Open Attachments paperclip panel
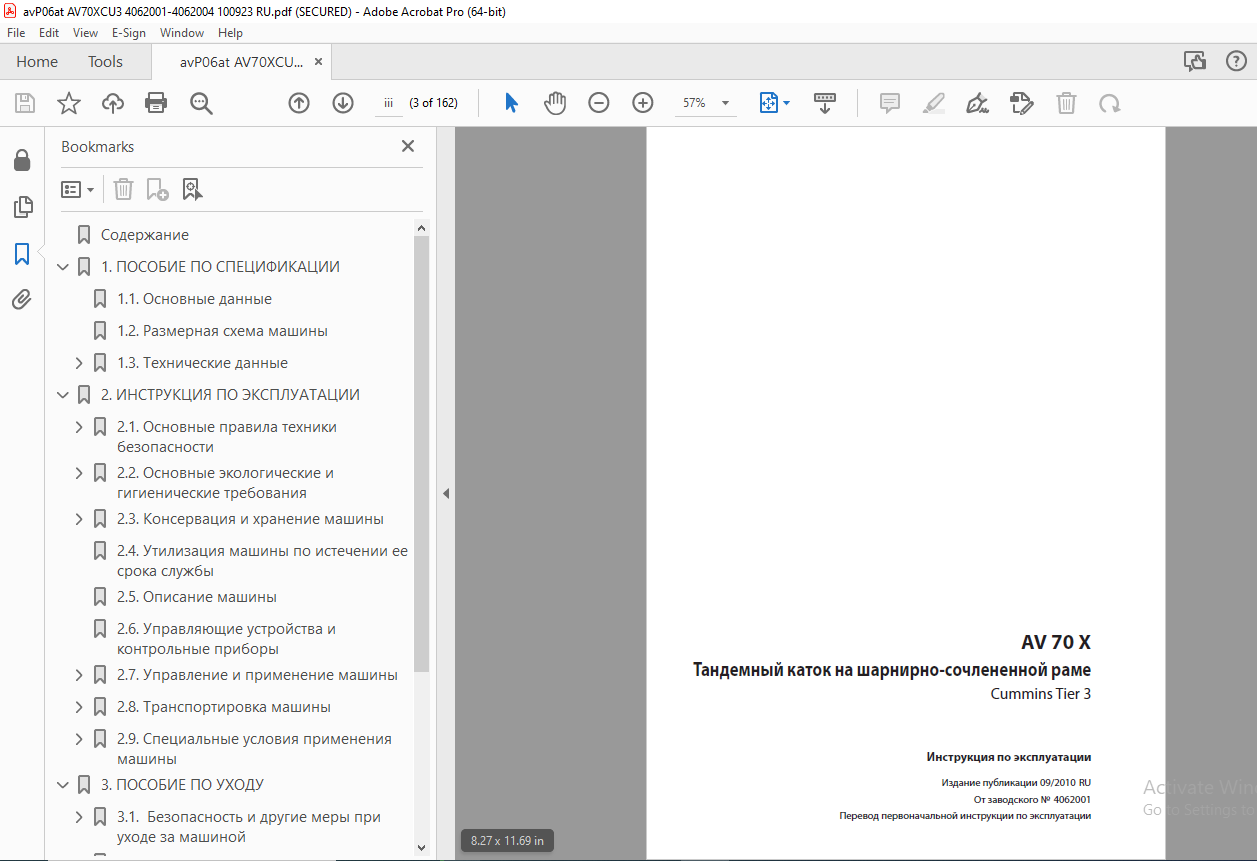This screenshot has height=861, width=1257. (22, 299)
